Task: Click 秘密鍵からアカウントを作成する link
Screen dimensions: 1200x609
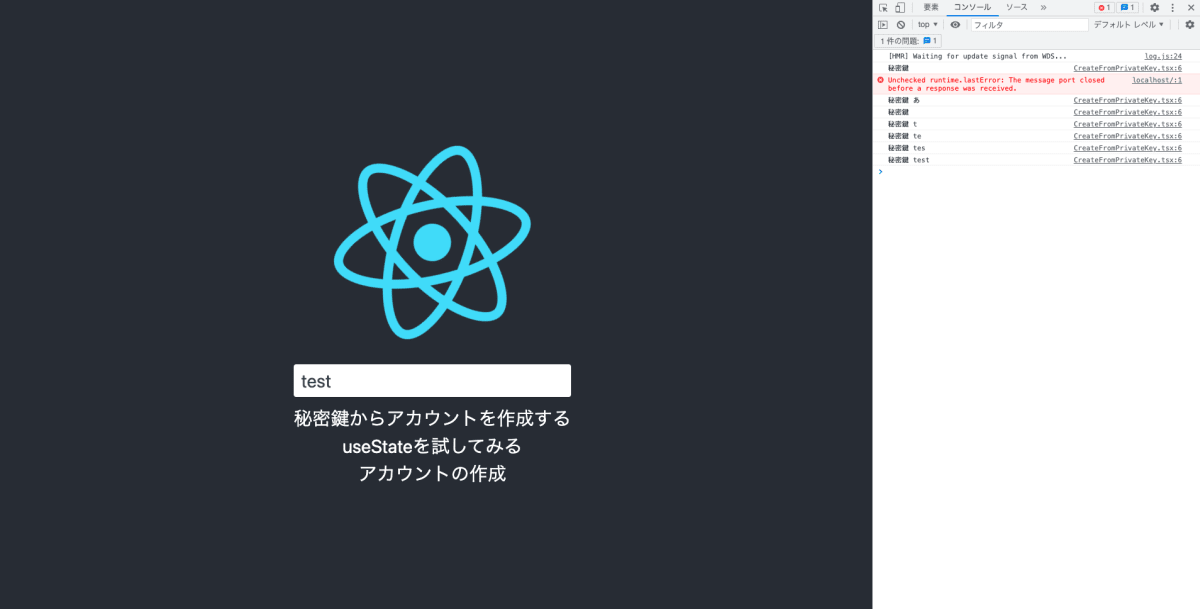Action: tap(432, 418)
